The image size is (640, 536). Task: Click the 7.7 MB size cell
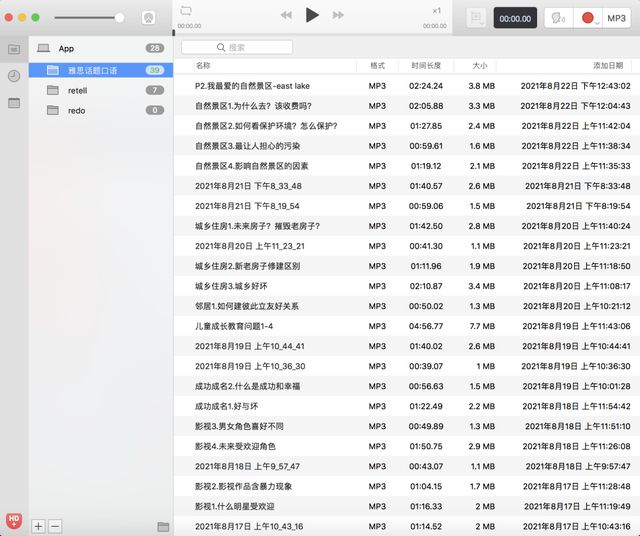(x=482, y=326)
